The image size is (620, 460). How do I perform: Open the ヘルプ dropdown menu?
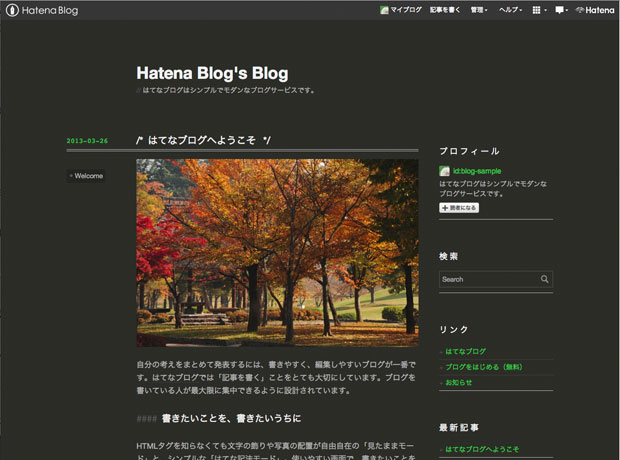click(x=510, y=10)
